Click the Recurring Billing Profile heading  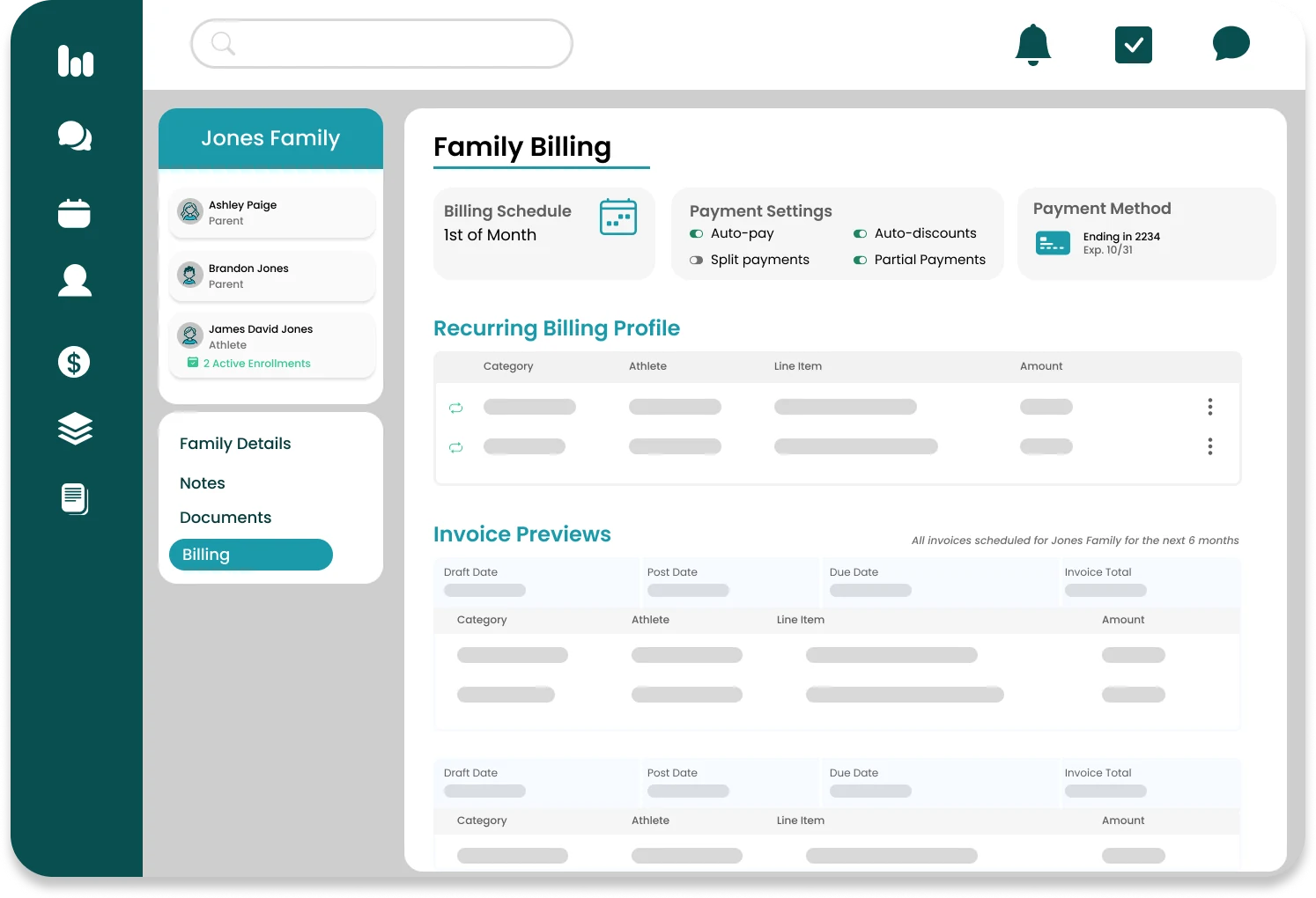(x=557, y=328)
